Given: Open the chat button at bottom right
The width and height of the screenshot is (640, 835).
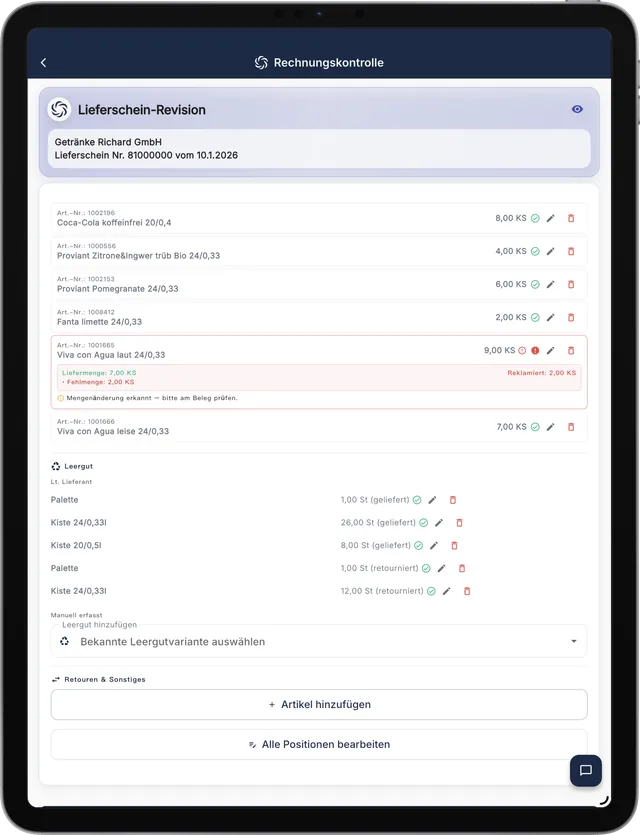Looking at the screenshot, I should tap(586, 771).
